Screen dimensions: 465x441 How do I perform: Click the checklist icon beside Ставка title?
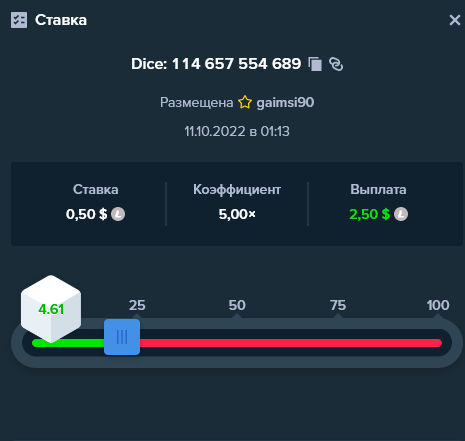(19, 20)
